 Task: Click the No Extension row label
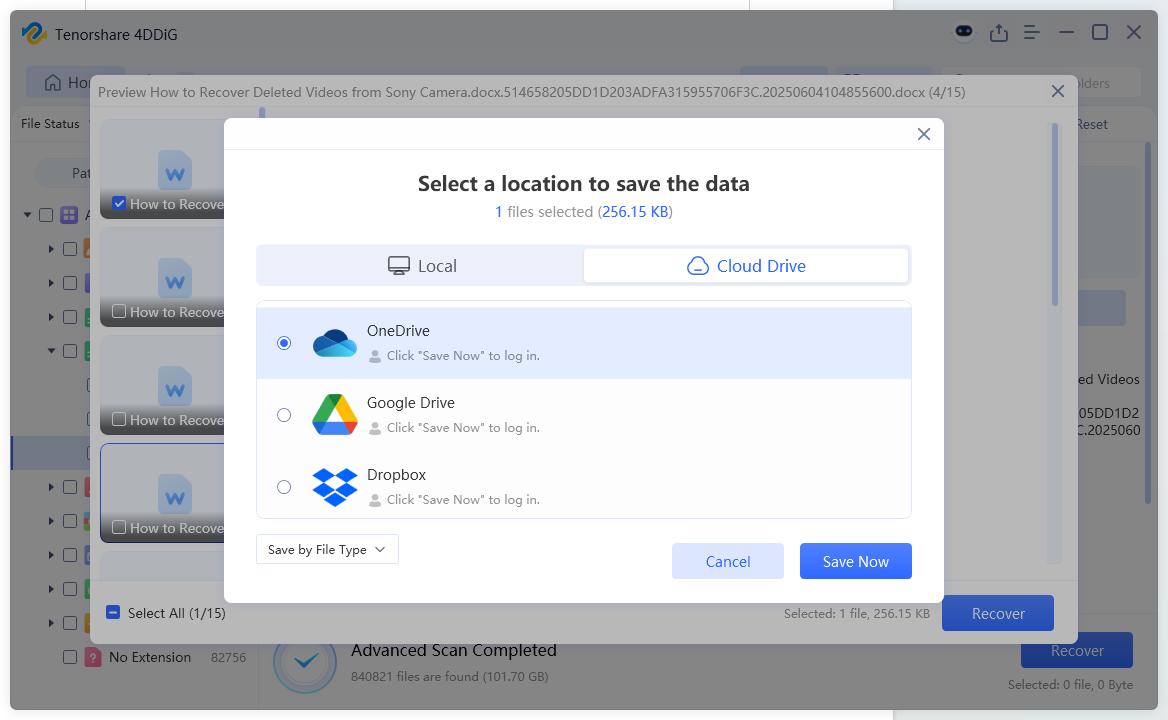(x=150, y=657)
